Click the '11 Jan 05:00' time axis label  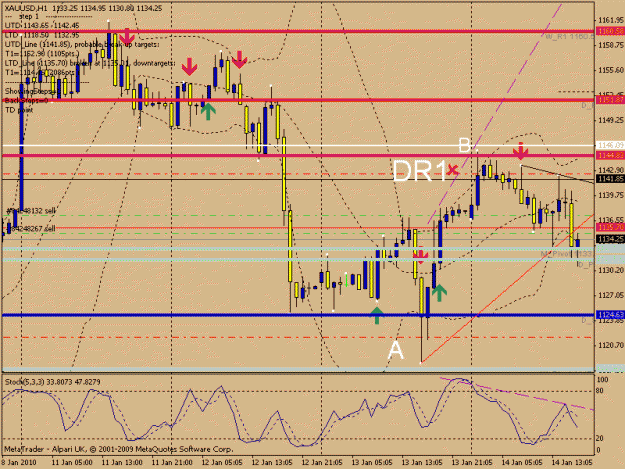pyautogui.click(x=72, y=462)
